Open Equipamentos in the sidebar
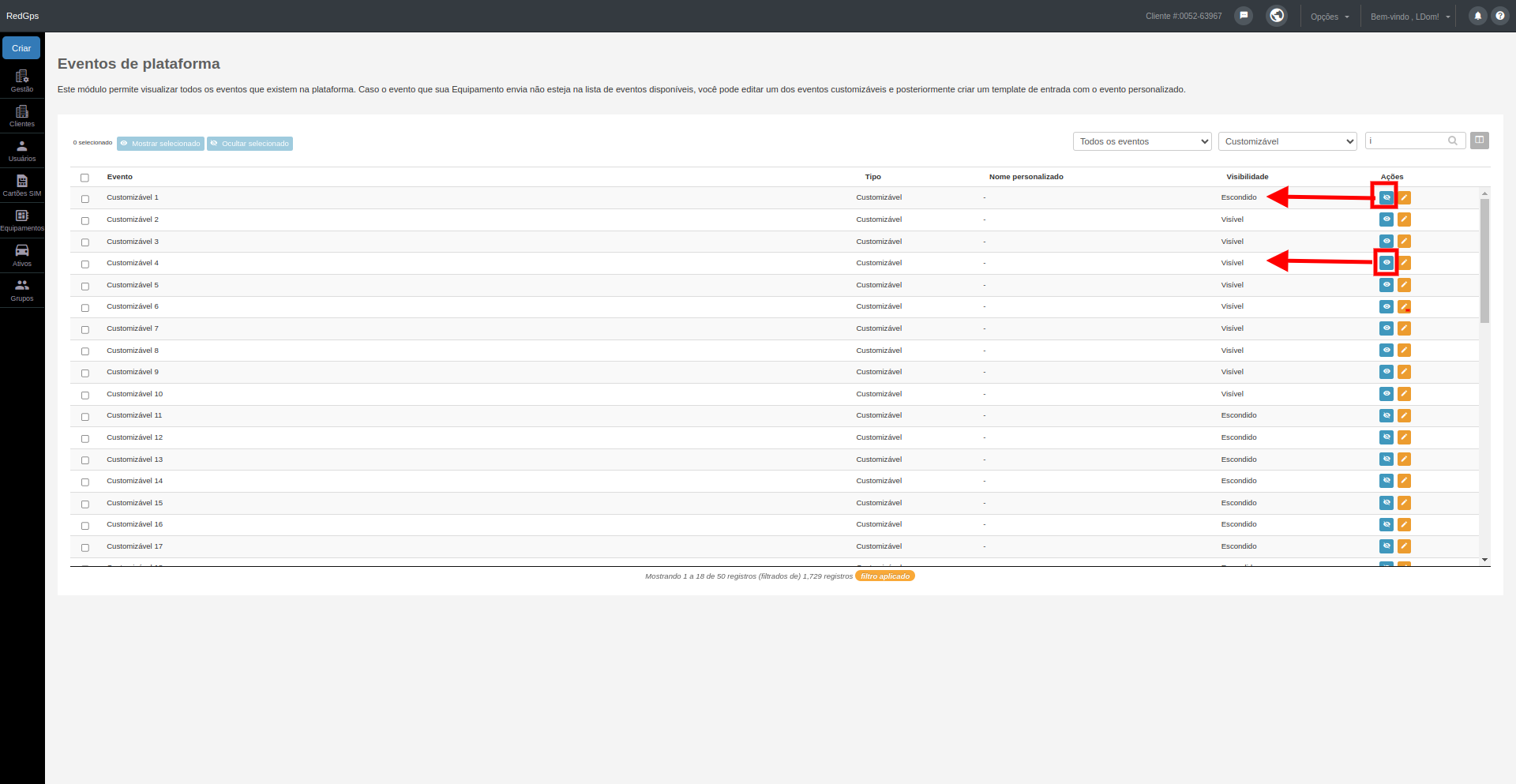The height and width of the screenshot is (784, 1516). point(22,220)
